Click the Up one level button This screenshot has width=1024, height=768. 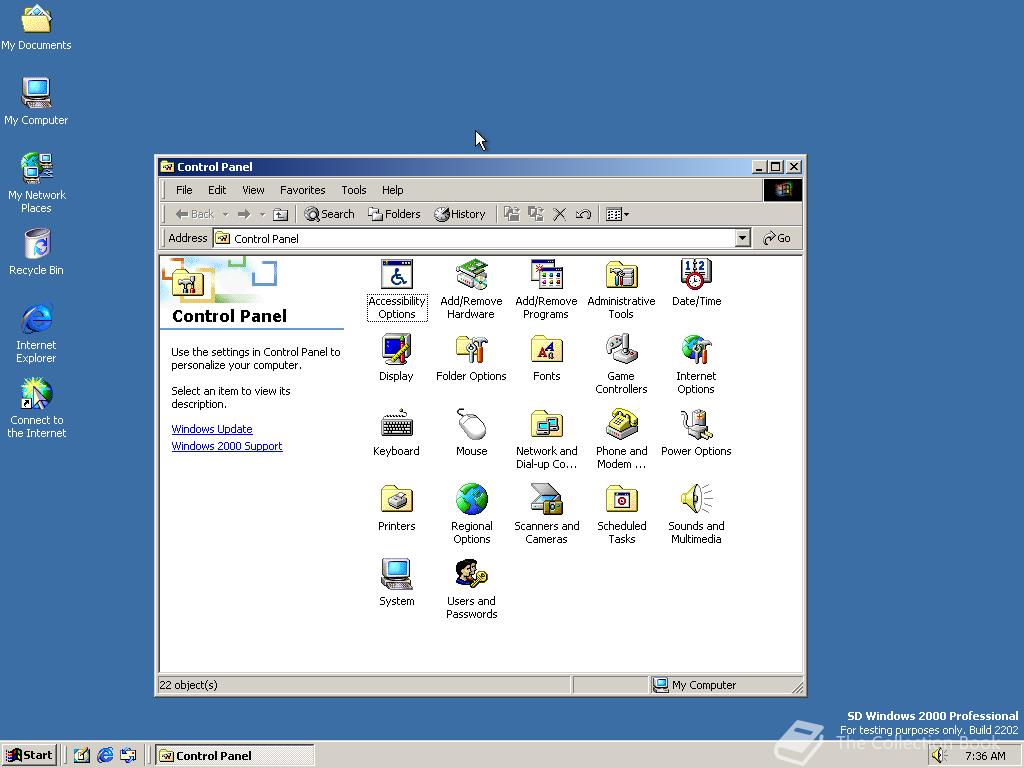[x=280, y=214]
